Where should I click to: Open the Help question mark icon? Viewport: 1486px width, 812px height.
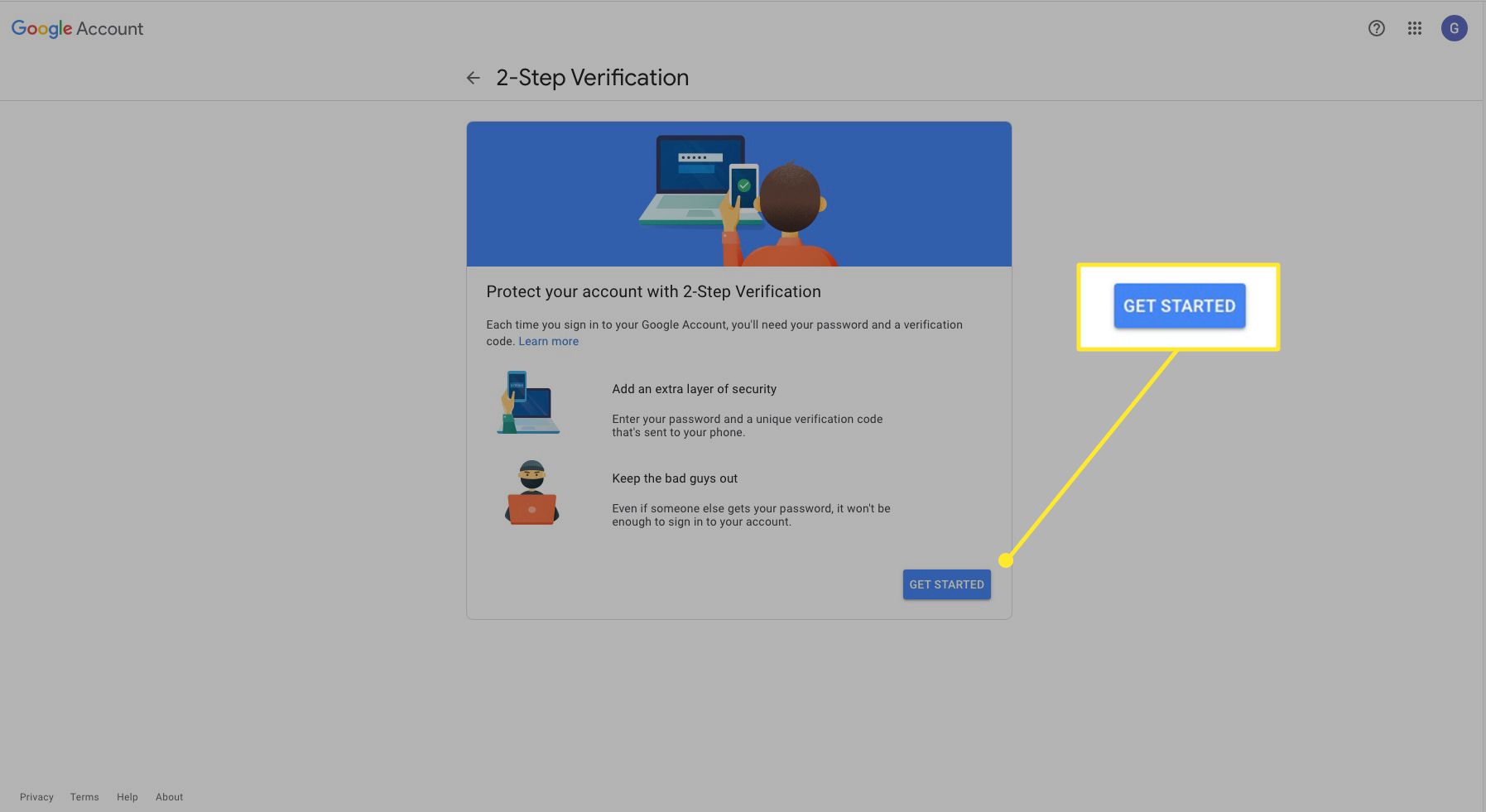point(1376,28)
